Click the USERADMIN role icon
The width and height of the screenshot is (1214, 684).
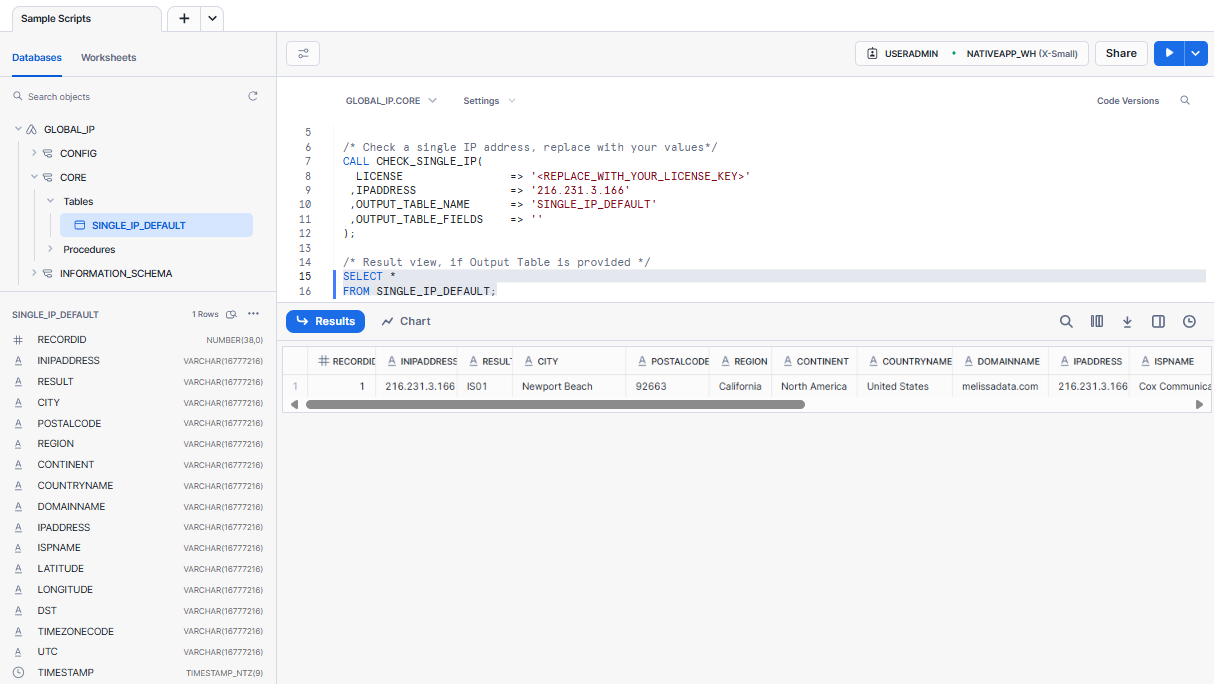point(873,53)
